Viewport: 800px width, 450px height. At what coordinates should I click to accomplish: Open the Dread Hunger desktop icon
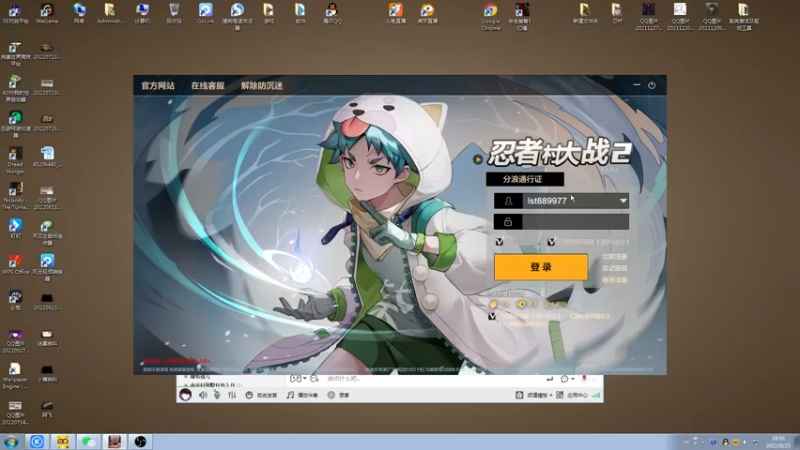(15, 160)
